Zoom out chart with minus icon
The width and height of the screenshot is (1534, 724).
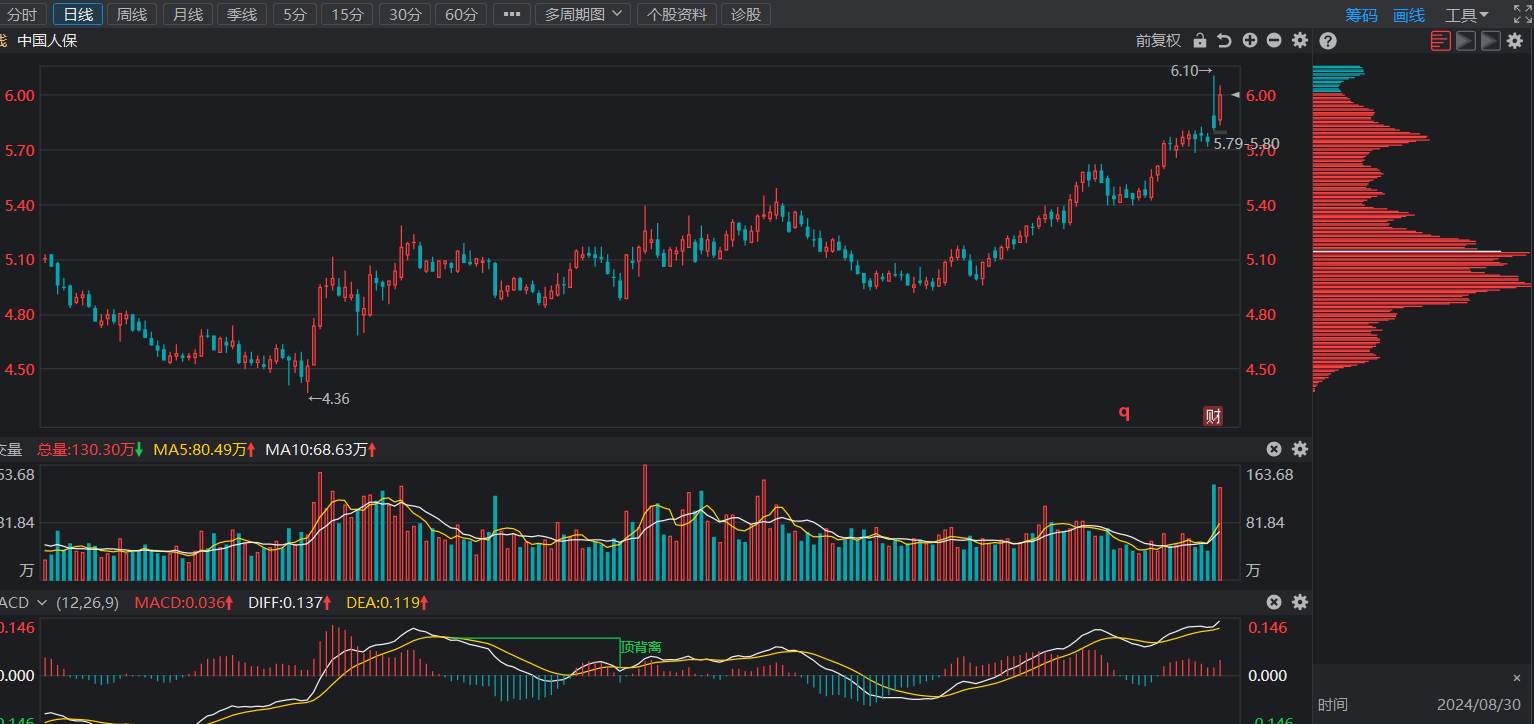tap(1274, 40)
